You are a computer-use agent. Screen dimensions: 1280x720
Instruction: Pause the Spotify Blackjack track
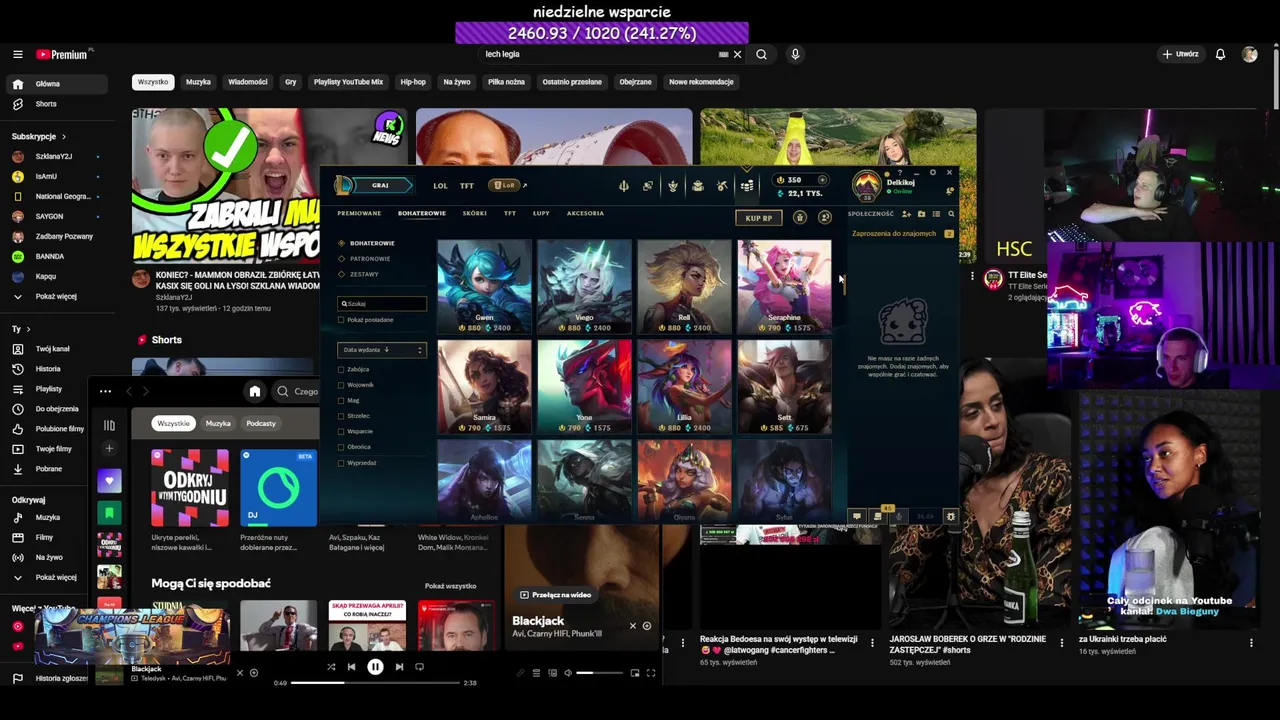coord(375,667)
